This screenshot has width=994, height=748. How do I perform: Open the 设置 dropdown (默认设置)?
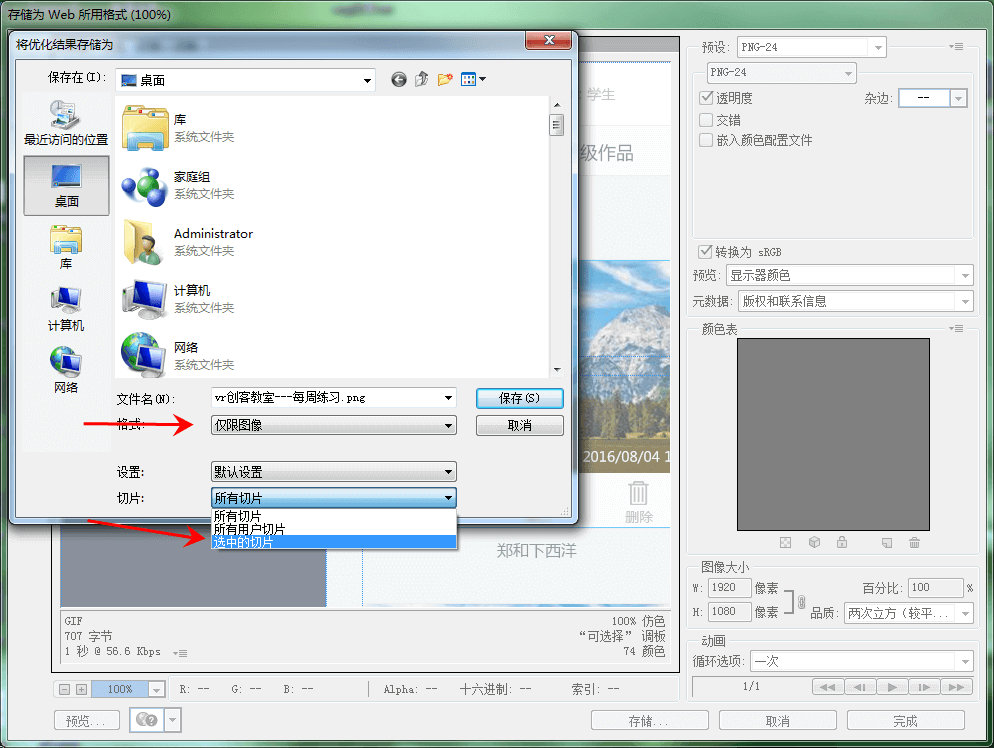[333, 472]
